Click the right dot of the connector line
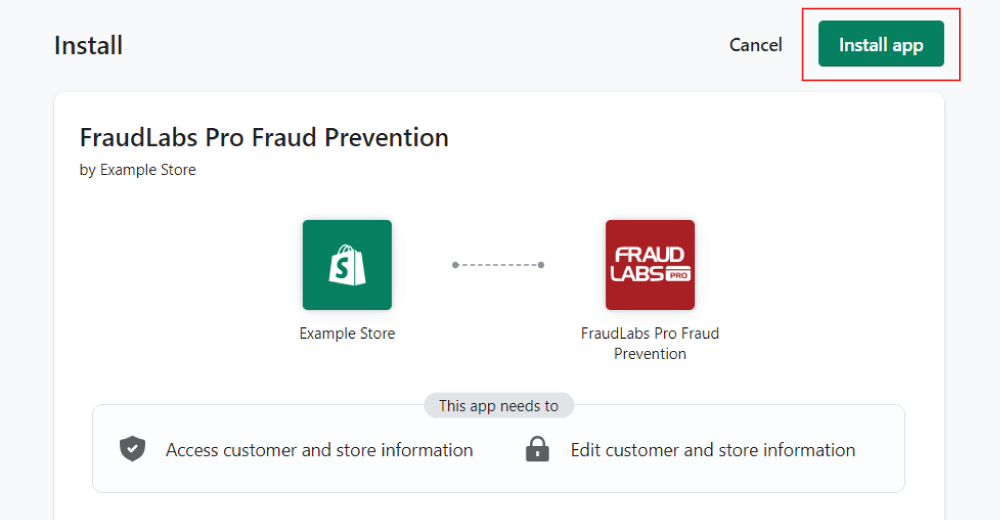This screenshot has height=520, width=1000. point(541,265)
